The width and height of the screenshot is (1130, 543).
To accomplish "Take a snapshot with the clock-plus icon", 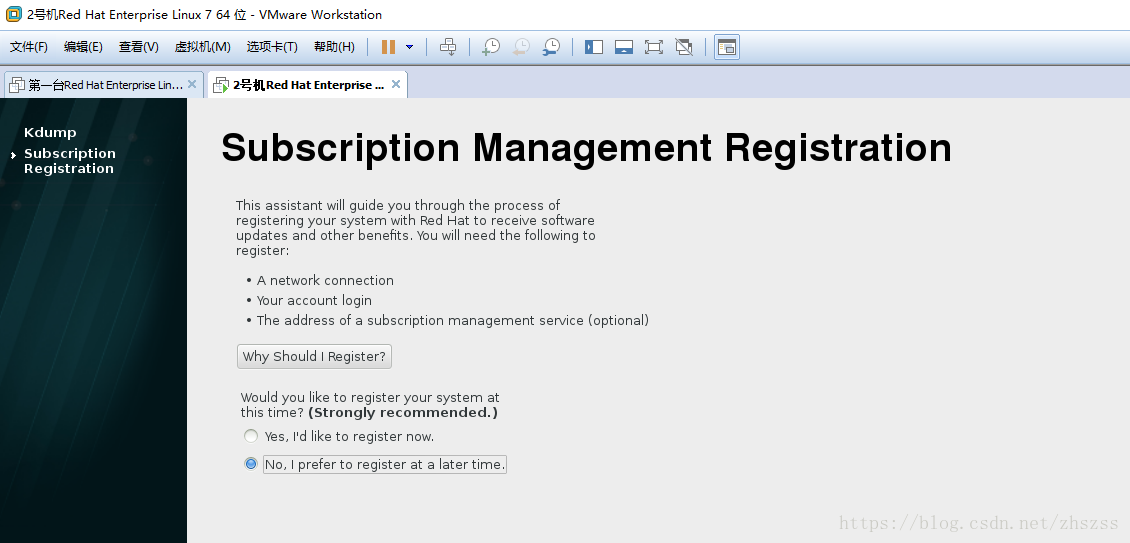I will tap(491, 47).
